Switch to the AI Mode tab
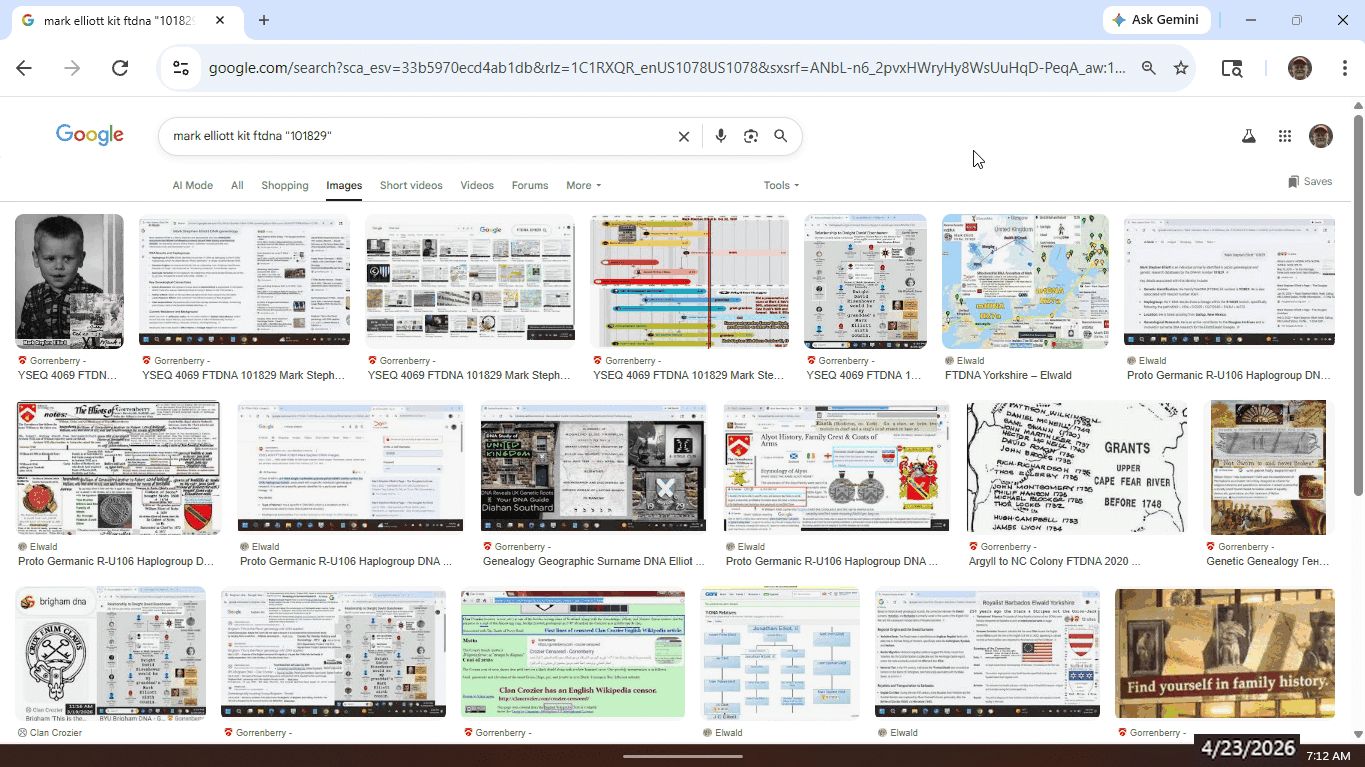Viewport: 1365px width, 767px height. [192, 185]
